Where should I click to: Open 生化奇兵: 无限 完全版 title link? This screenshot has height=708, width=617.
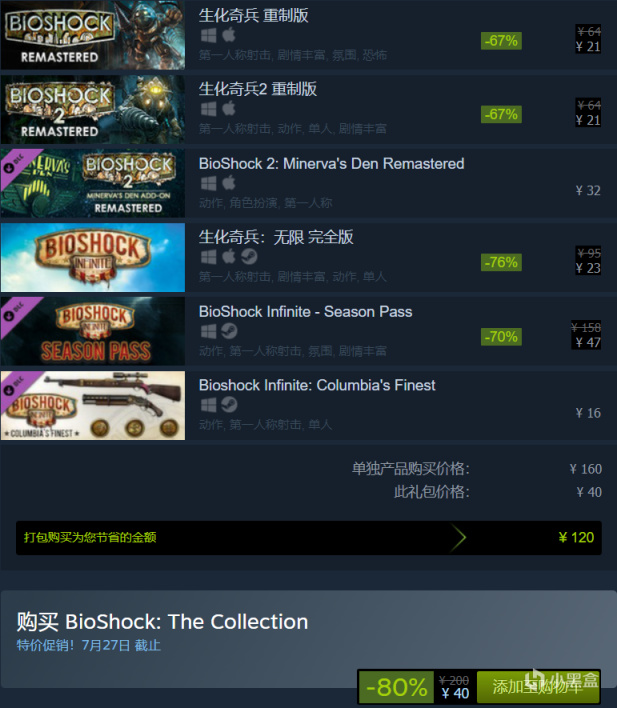276,237
